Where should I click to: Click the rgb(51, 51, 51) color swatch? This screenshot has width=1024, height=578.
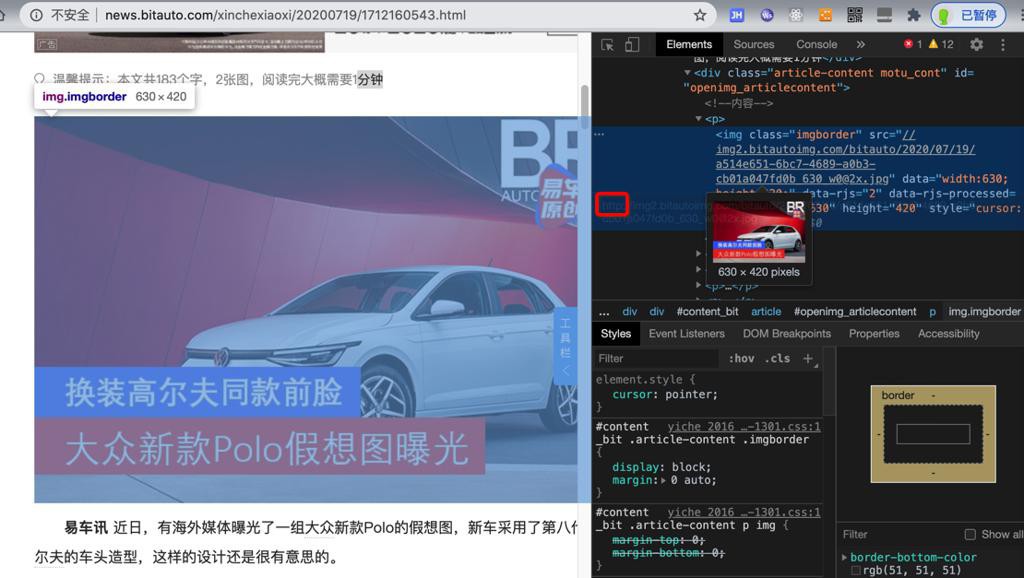click(x=856, y=571)
